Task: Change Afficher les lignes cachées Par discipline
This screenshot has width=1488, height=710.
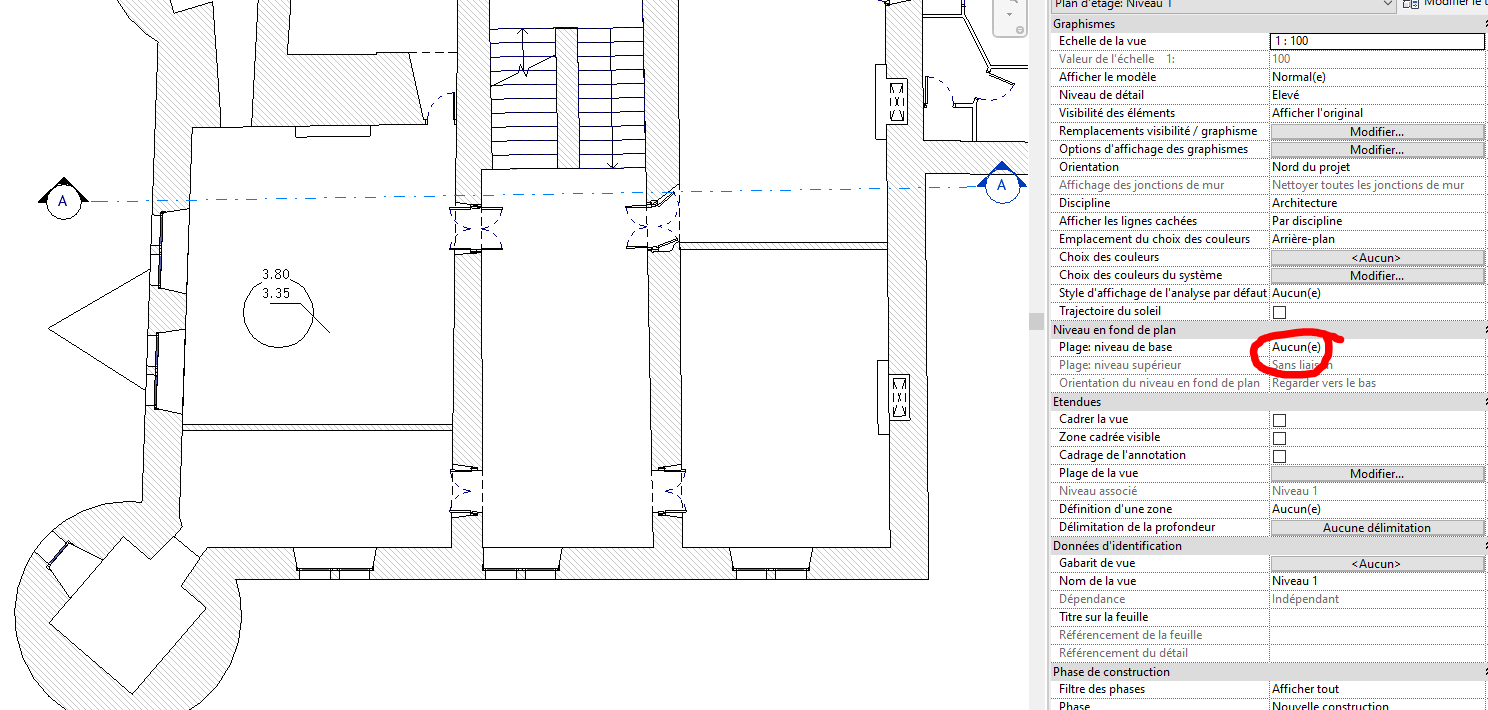Action: (x=1377, y=221)
